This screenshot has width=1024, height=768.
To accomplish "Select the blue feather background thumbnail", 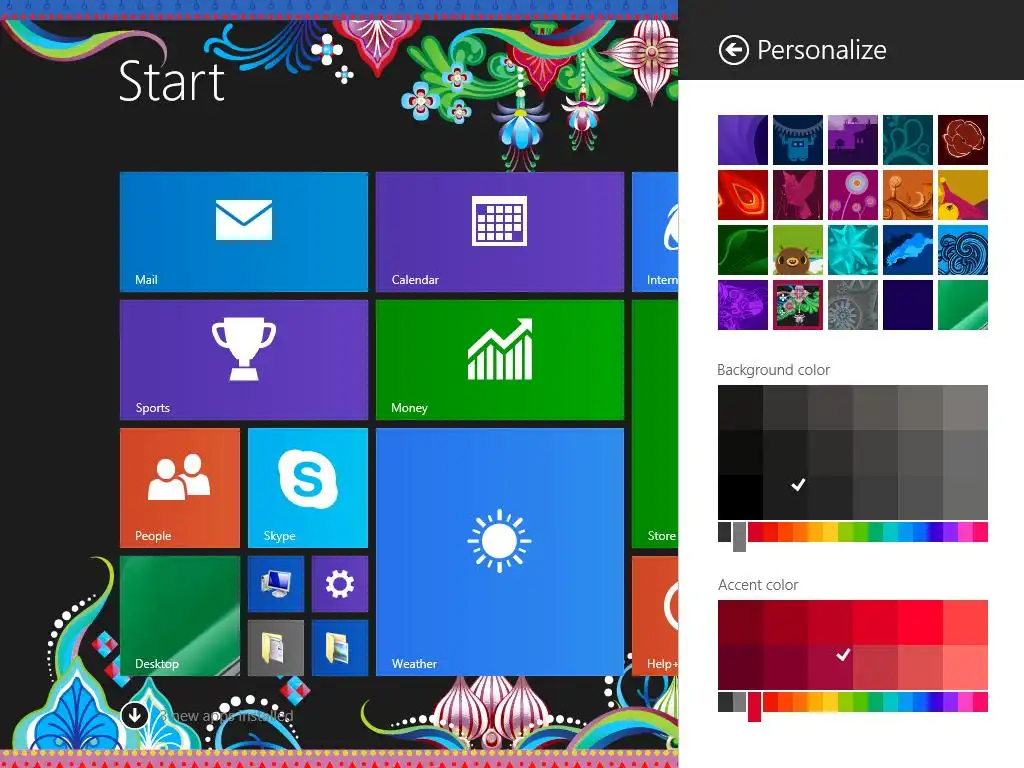I will (908, 250).
